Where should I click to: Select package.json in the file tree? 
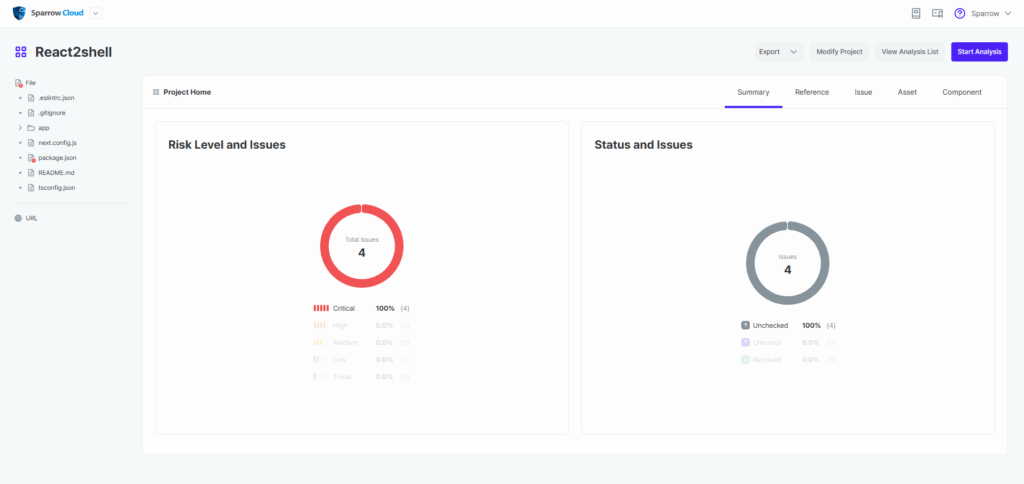(x=57, y=158)
